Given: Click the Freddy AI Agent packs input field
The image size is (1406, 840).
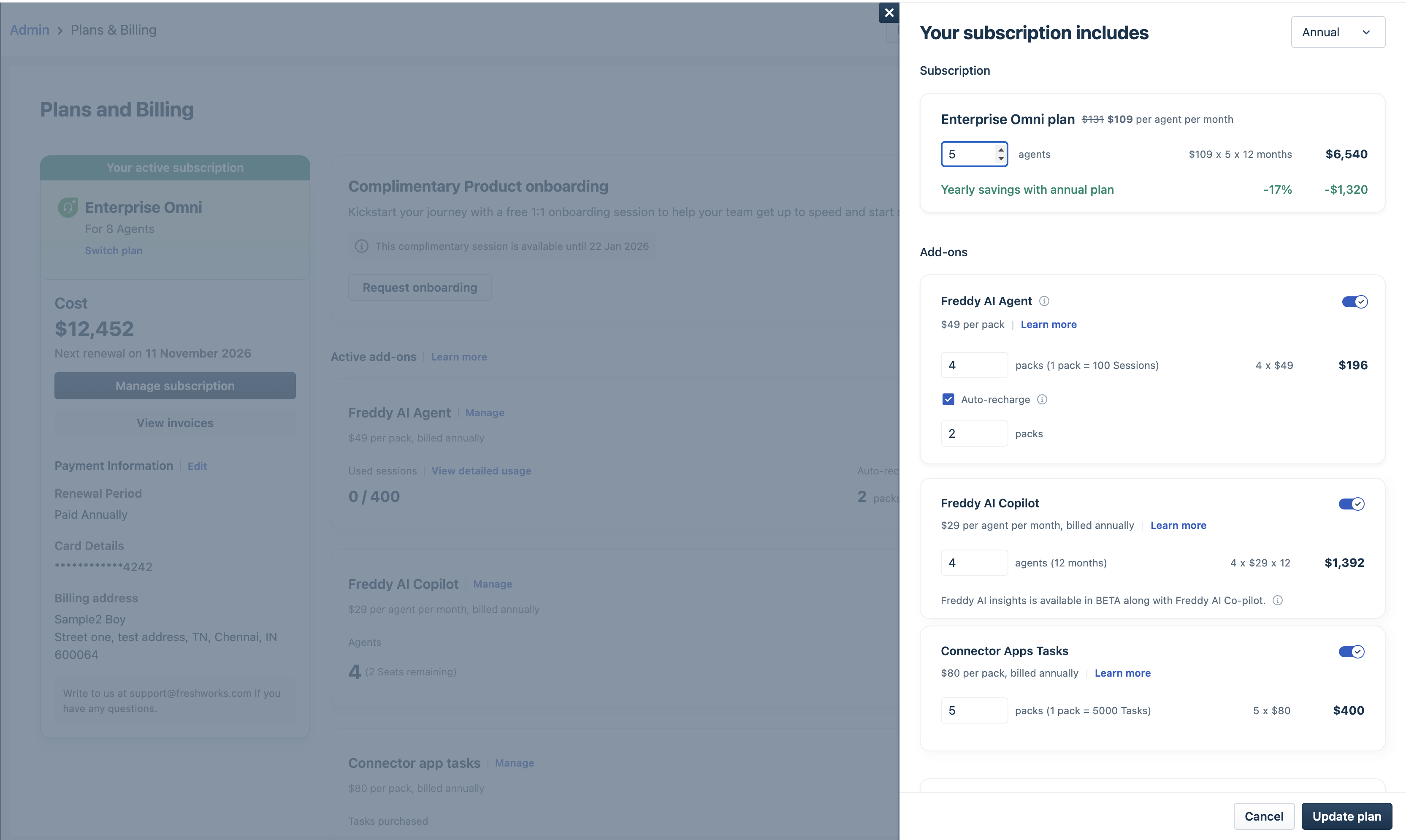Looking at the screenshot, I should (x=973, y=365).
